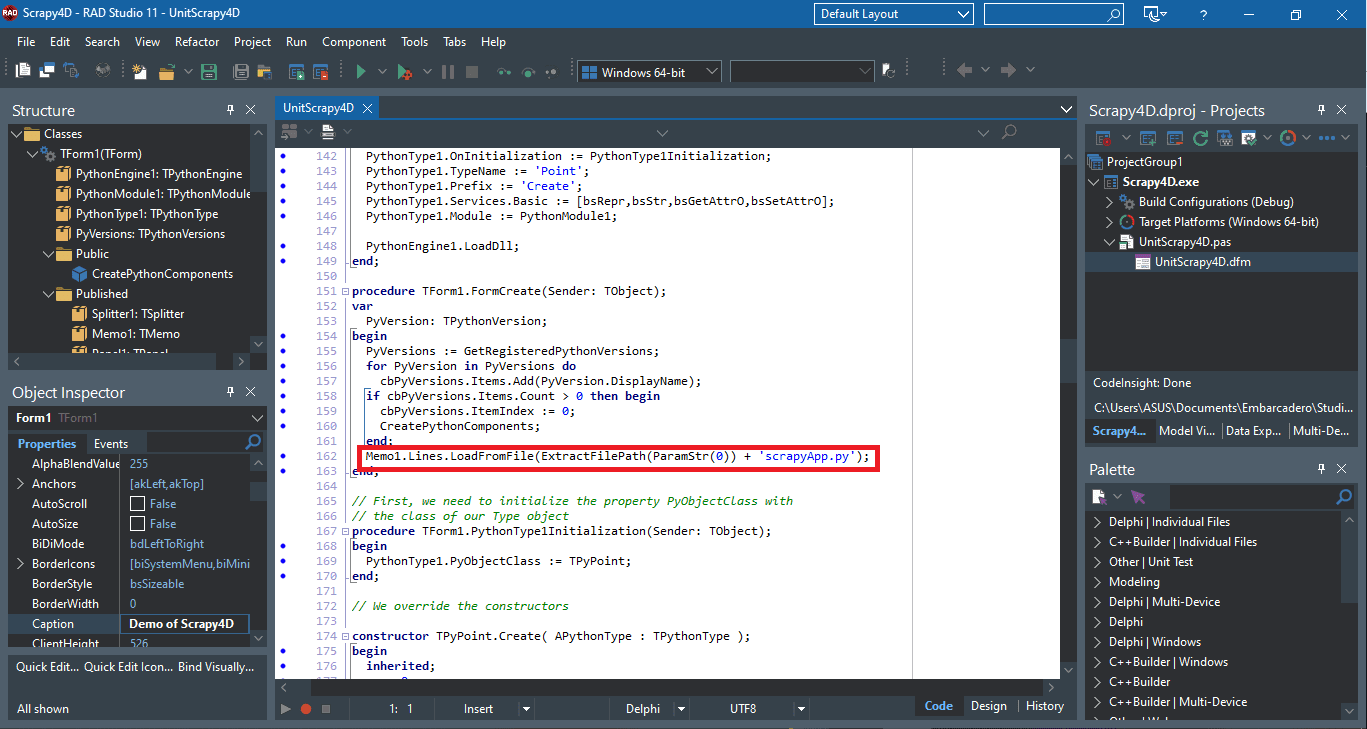Click the Stop program square icon
The image size is (1367, 729).
pos(472,71)
